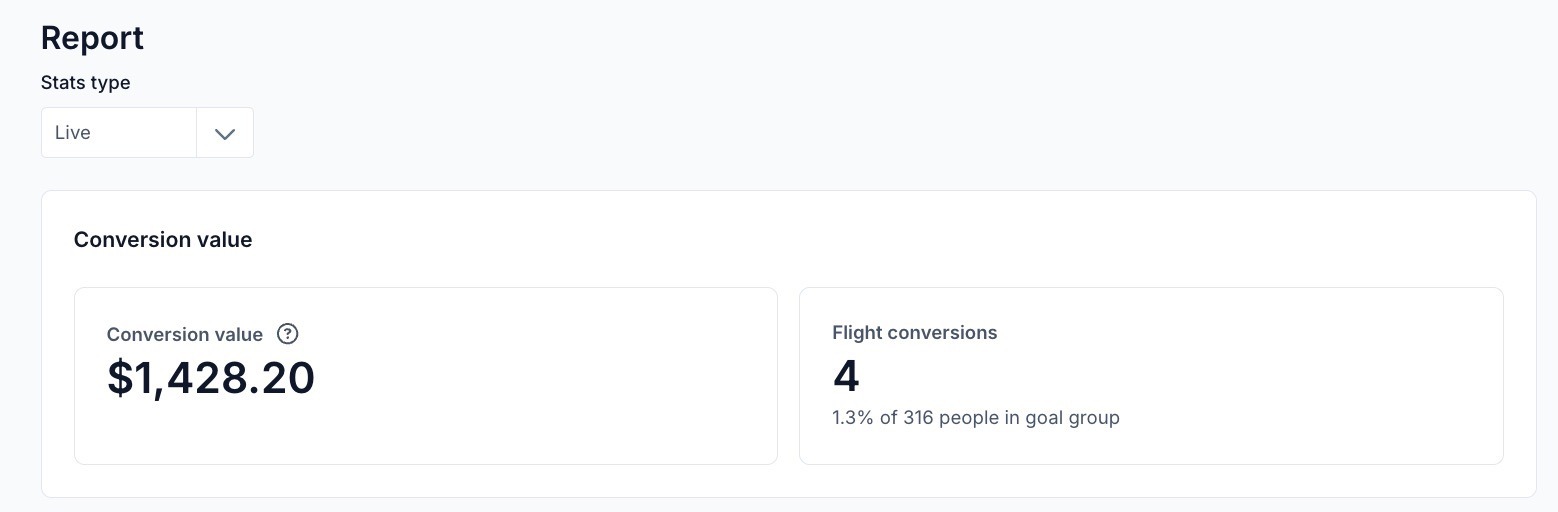Viewport: 1558px width, 512px height.
Task: Click the Stats type field label
Action: tap(85, 83)
